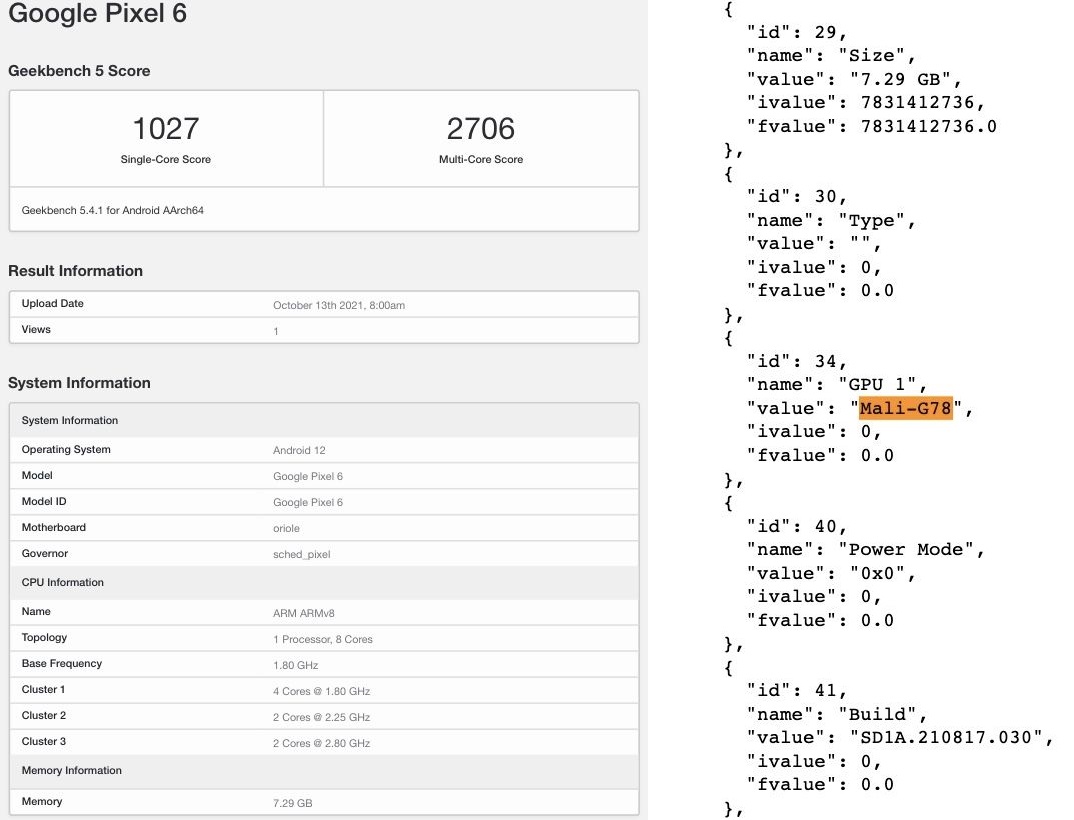This screenshot has height=820, width=1074.
Task: Click the build value SD1A.210817.030
Action: click(x=950, y=738)
